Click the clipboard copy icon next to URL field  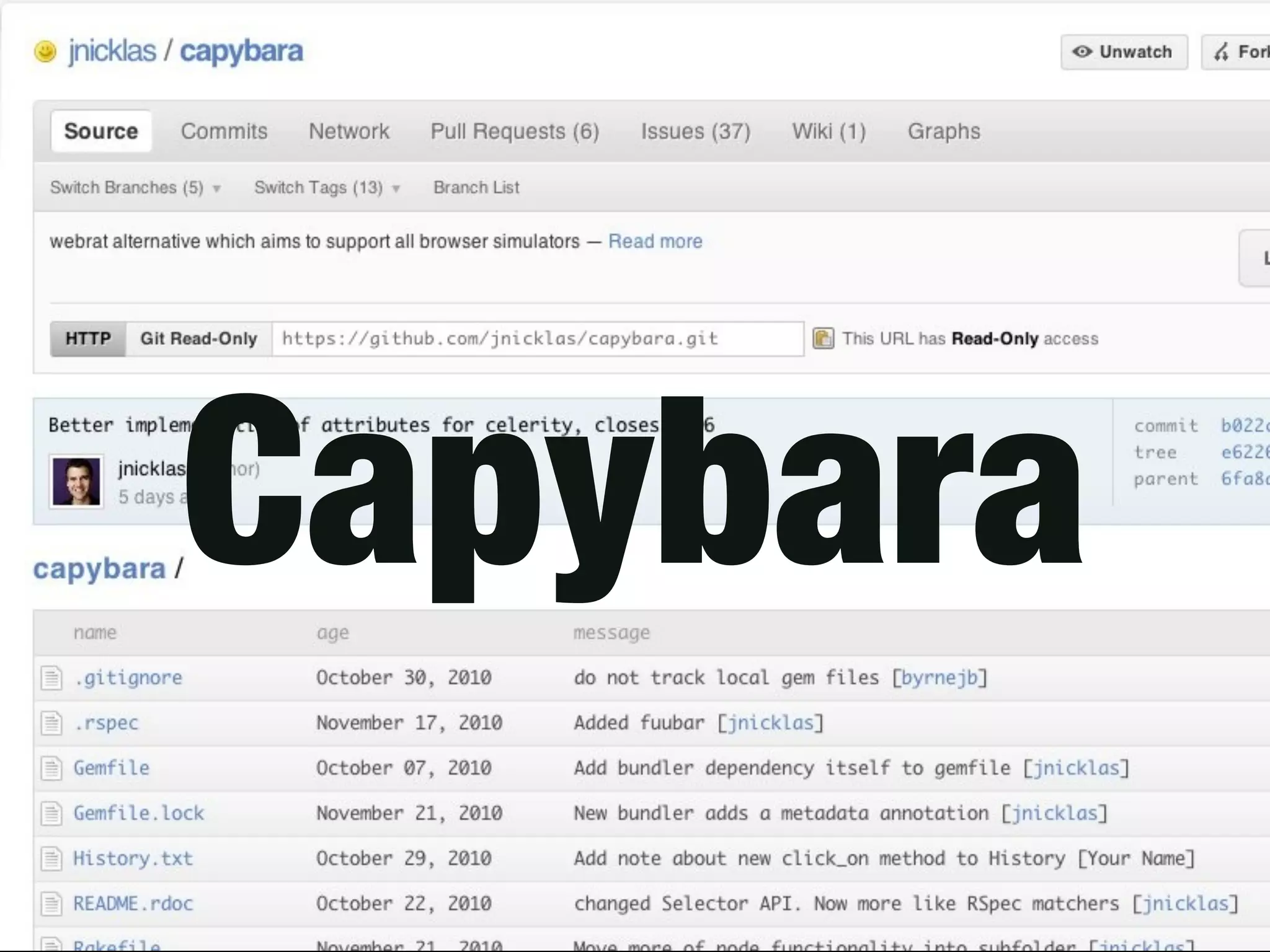click(823, 338)
